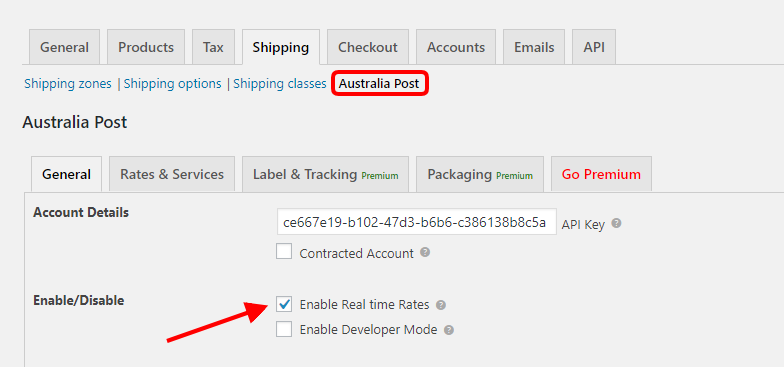Open the Shipping classes link
Screen dimensions: 784x367
point(280,84)
